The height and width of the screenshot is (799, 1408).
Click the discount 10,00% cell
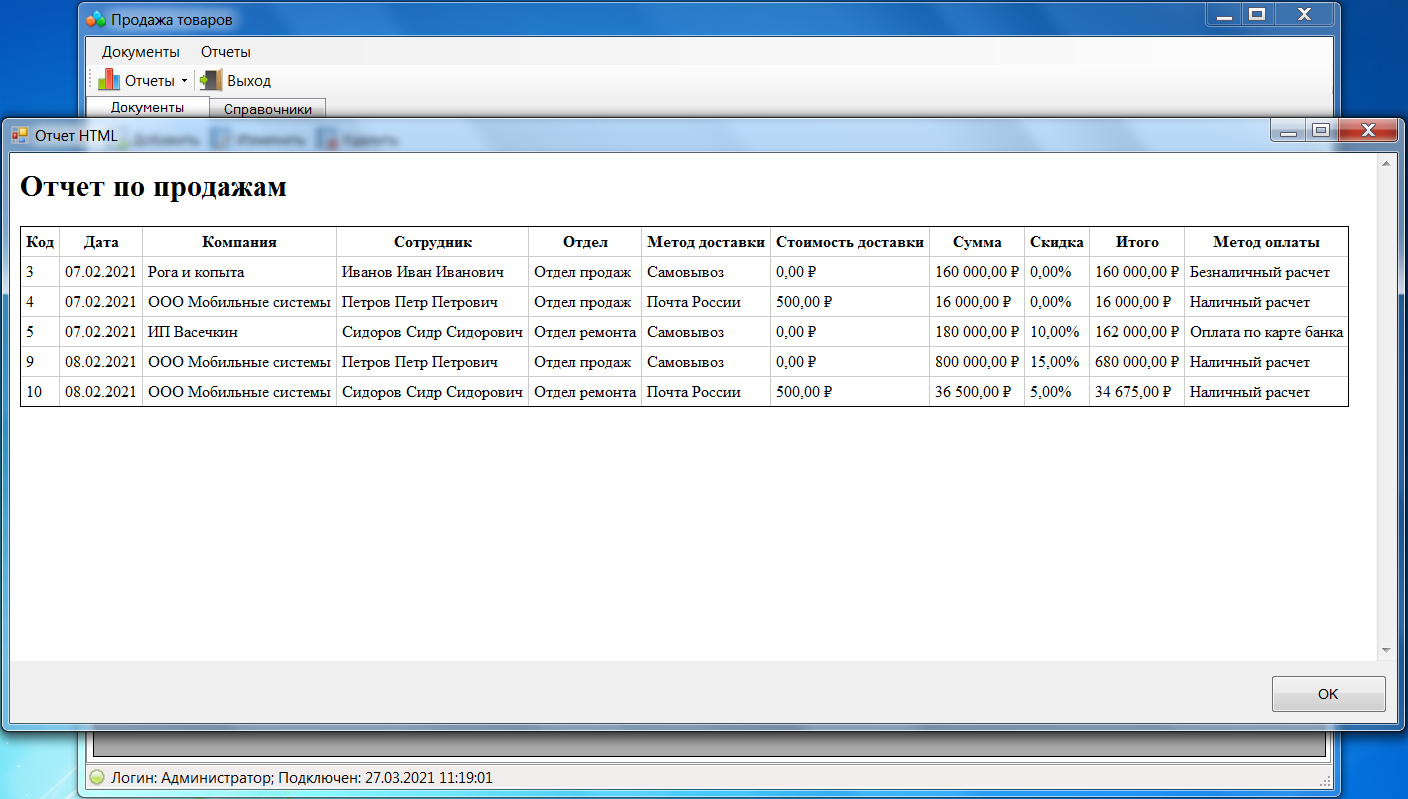point(1055,332)
